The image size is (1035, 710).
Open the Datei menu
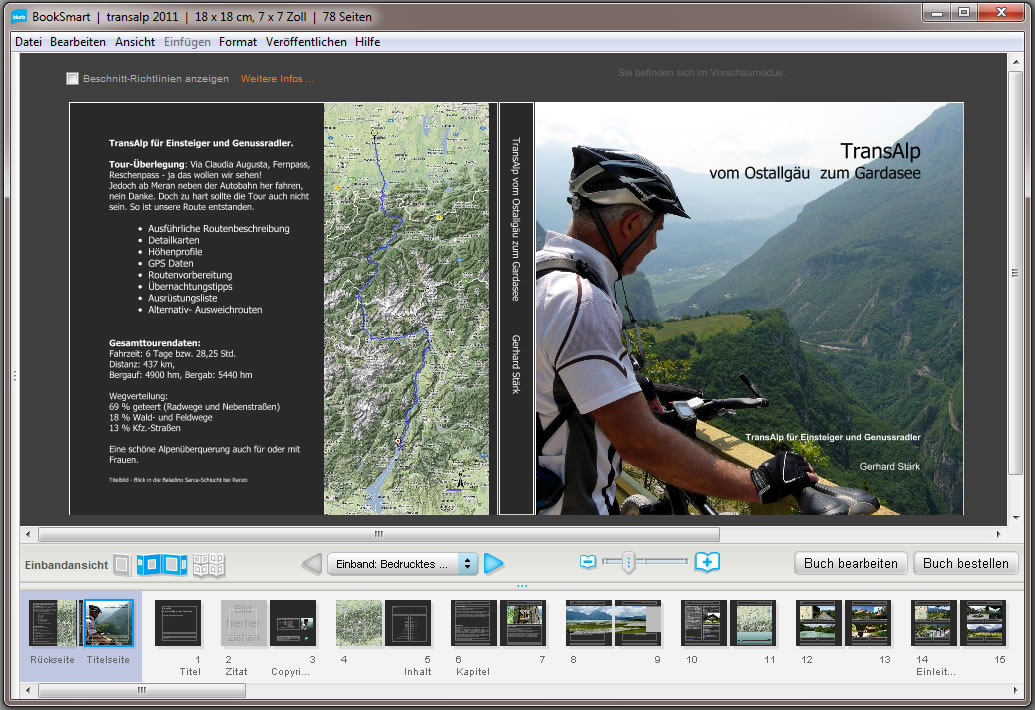29,42
